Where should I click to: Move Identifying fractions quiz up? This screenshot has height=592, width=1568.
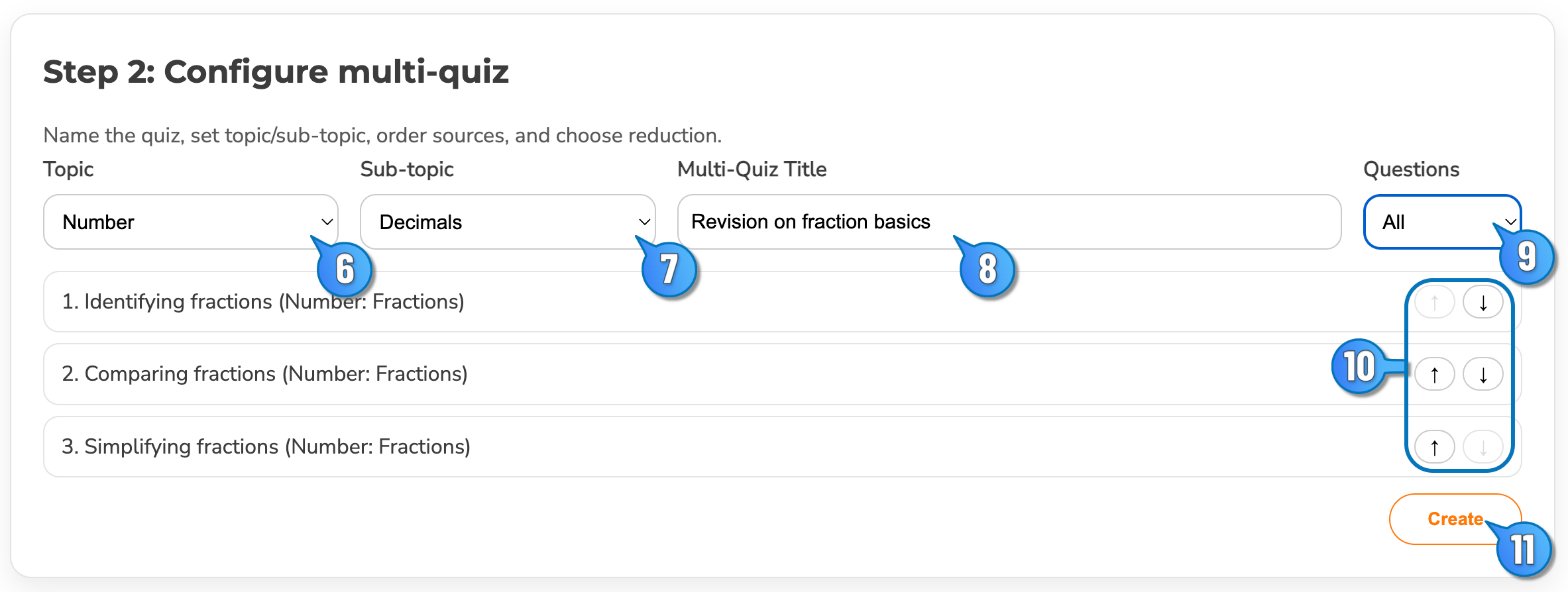(1434, 301)
